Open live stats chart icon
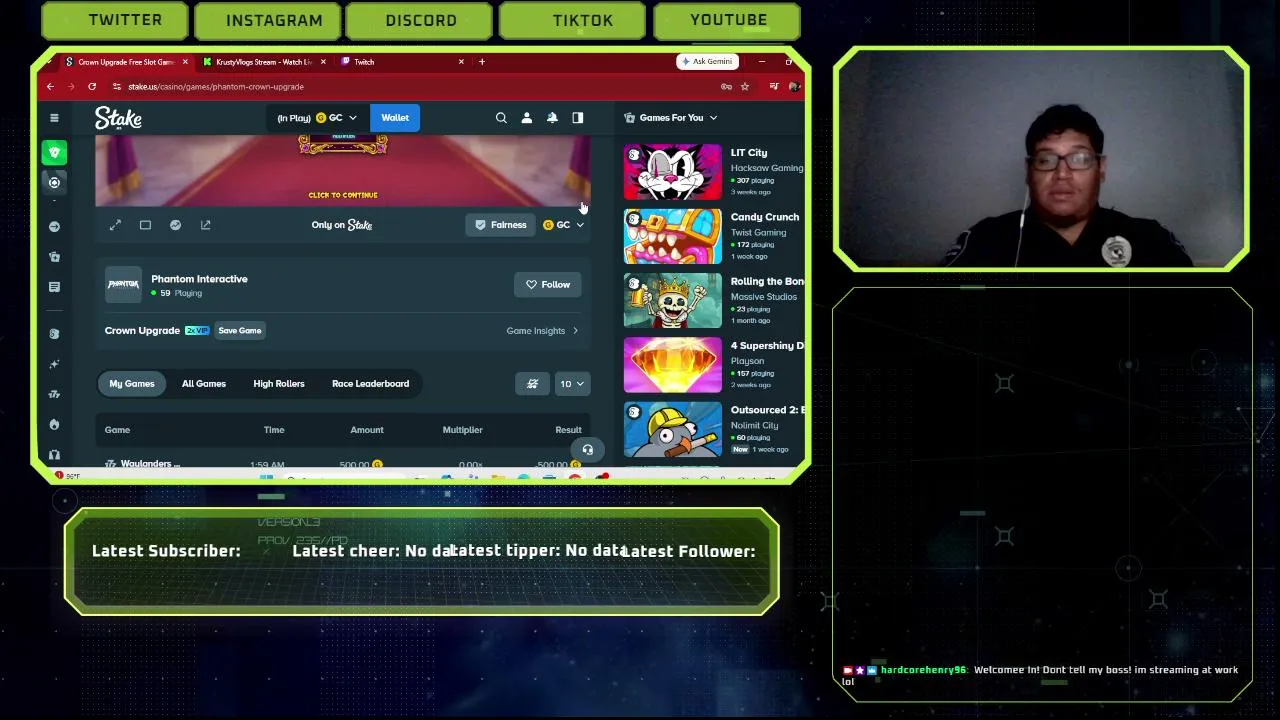The height and width of the screenshot is (720, 1280). pos(175,225)
